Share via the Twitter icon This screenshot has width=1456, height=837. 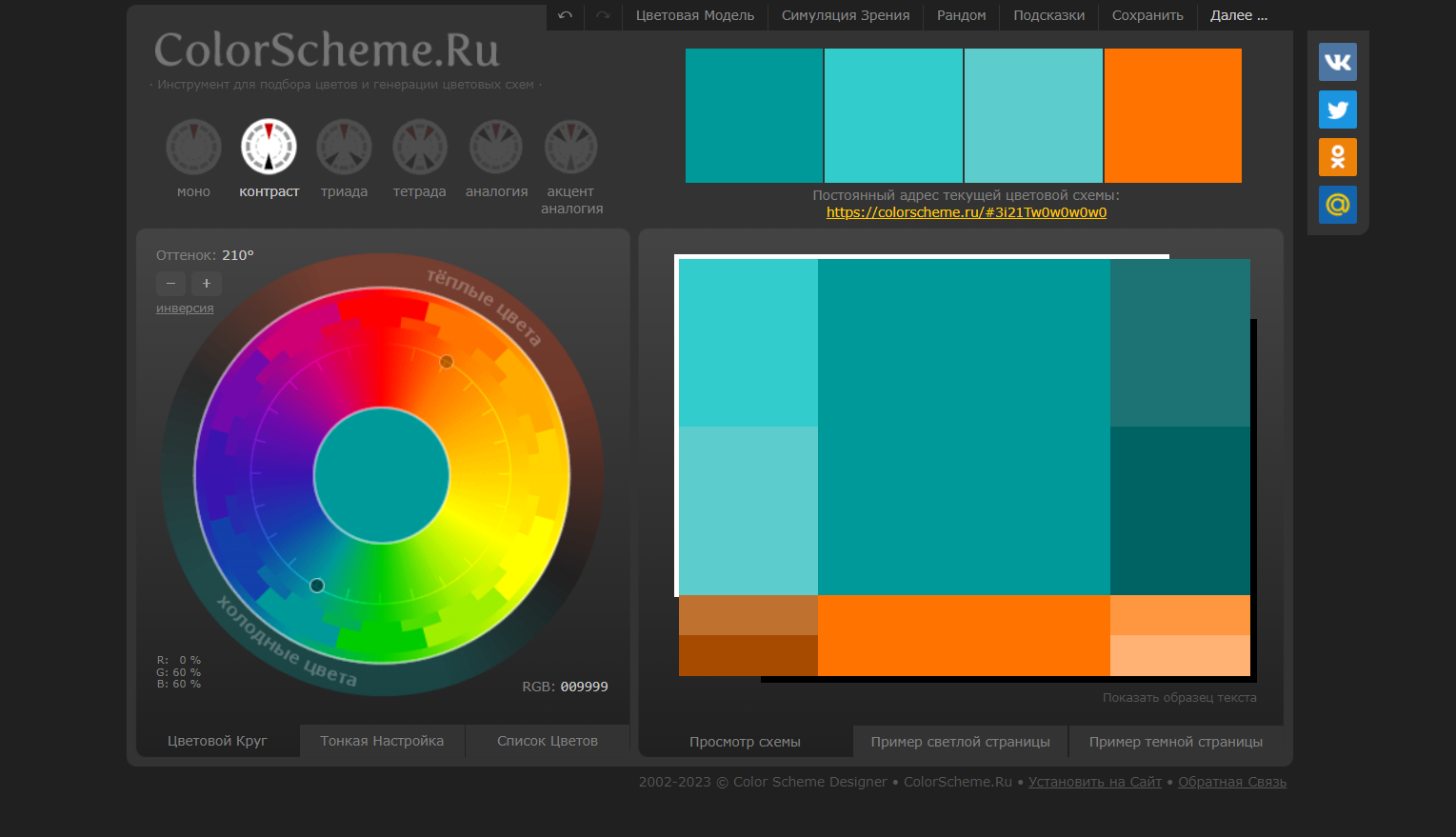point(1338,110)
